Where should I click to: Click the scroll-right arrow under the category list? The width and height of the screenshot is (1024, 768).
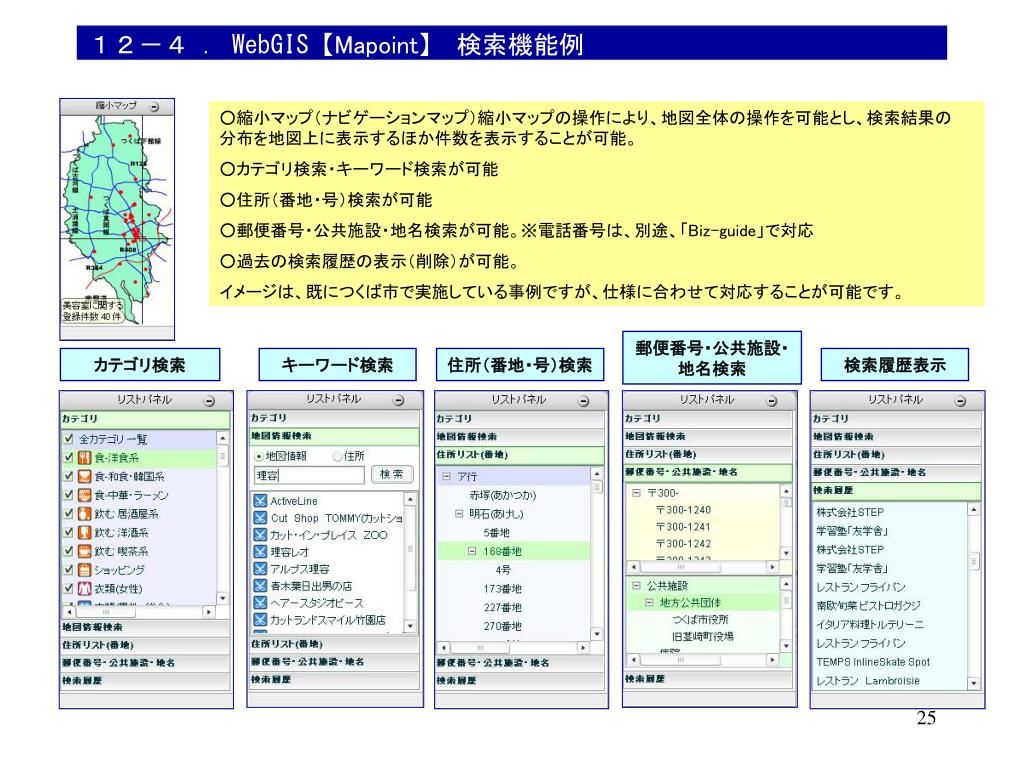click(x=209, y=612)
